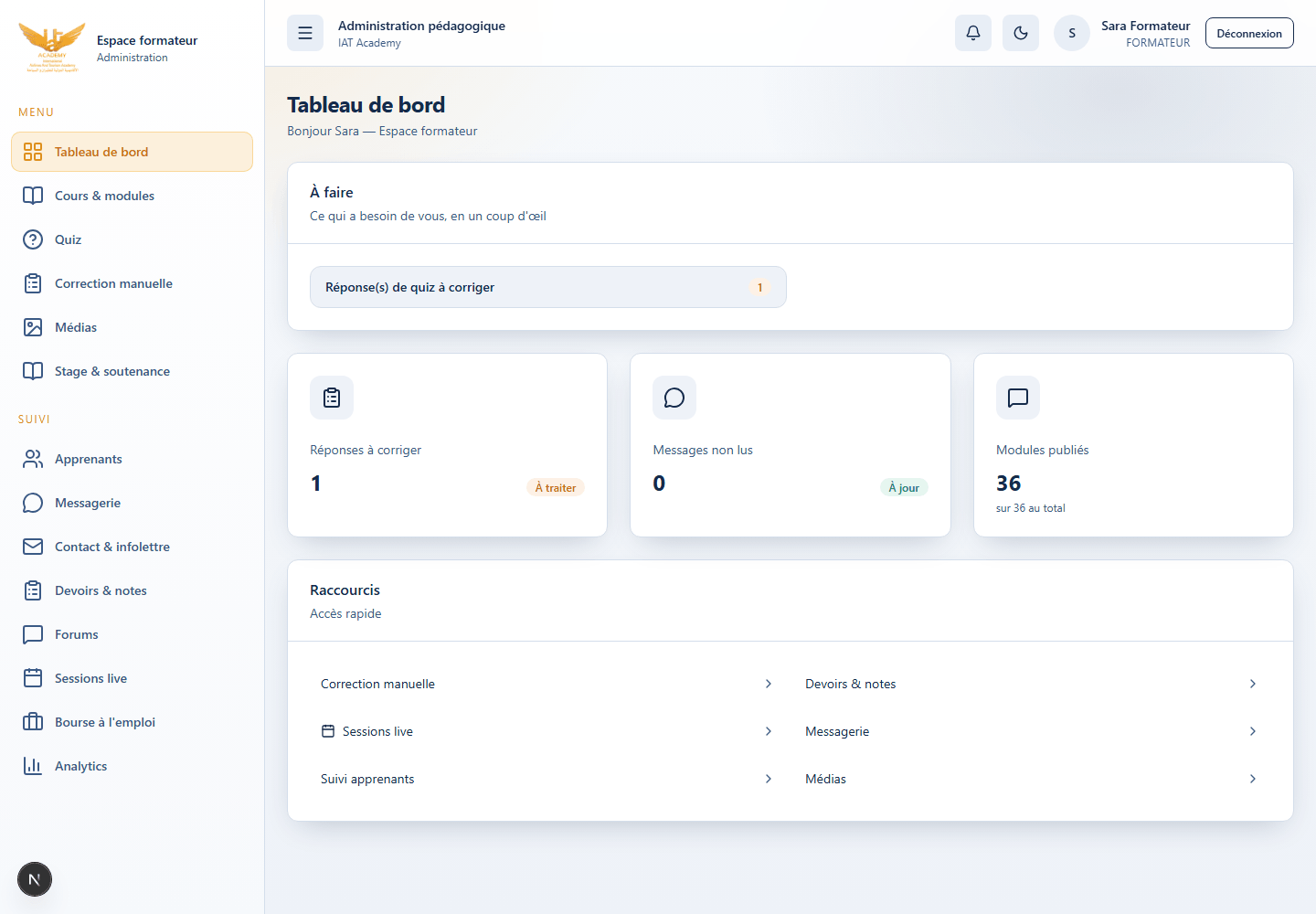Click the Devoirs & notes clipboard icon in sidebar
The height and width of the screenshot is (914, 1316).
tap(33, 590)
